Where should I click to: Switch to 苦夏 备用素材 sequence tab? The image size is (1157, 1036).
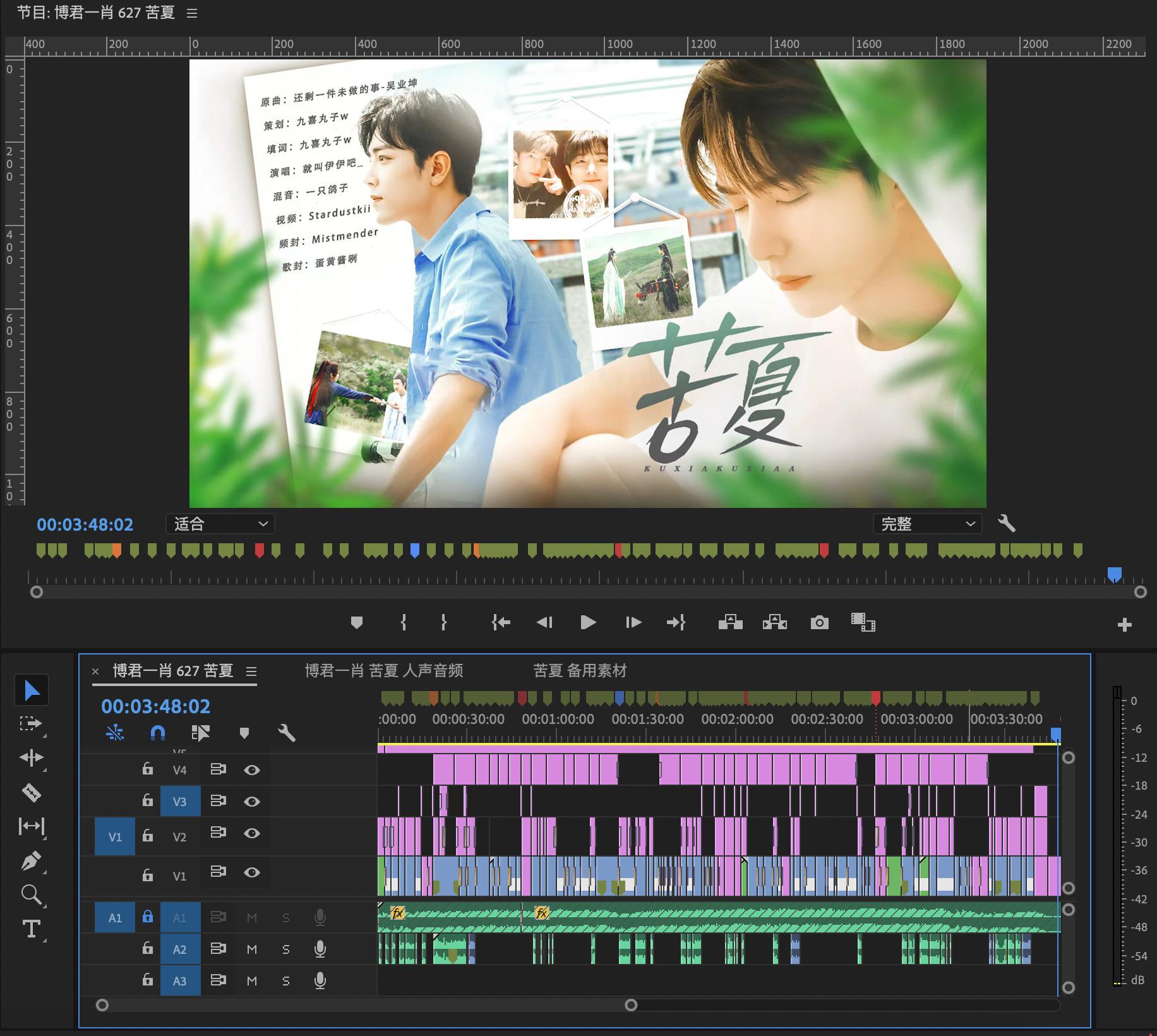[580, 671]
